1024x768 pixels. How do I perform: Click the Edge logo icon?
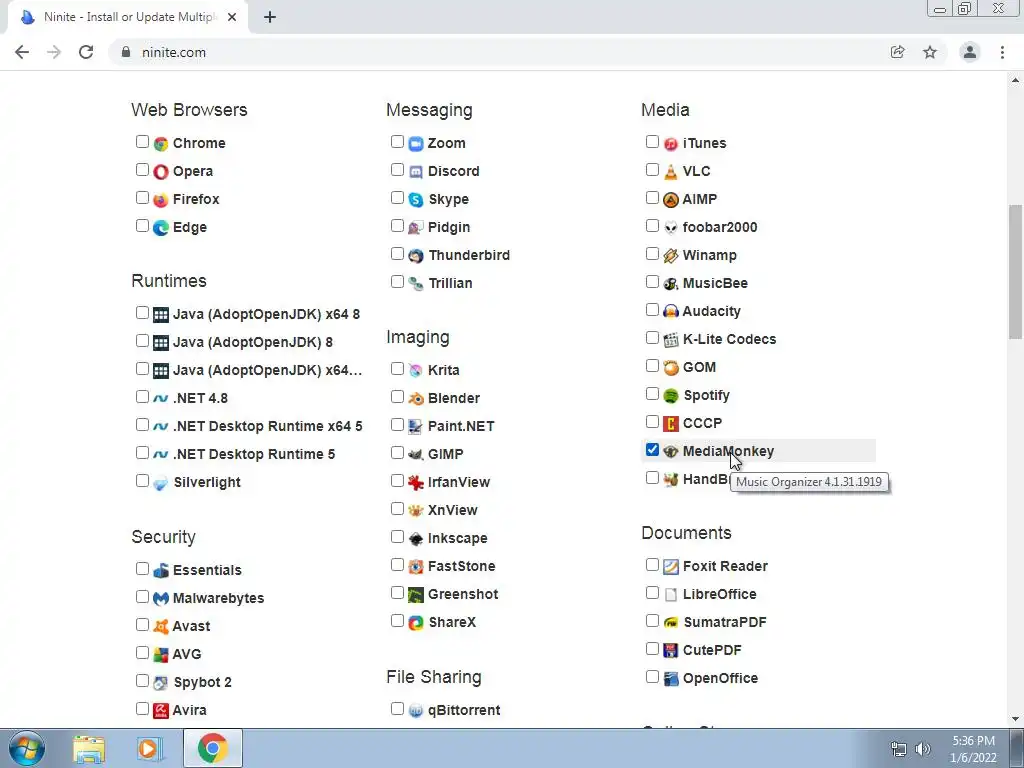(161, 228)
